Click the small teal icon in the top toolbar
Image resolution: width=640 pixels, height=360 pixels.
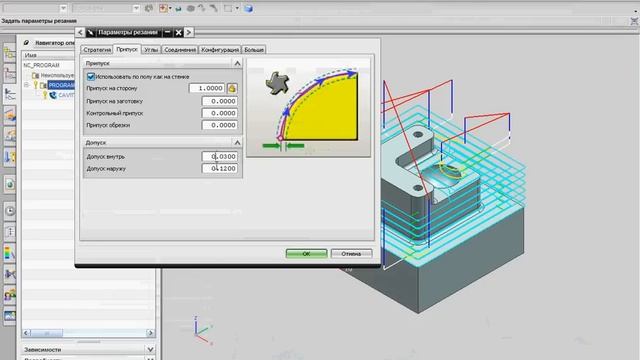coord(178,9)
